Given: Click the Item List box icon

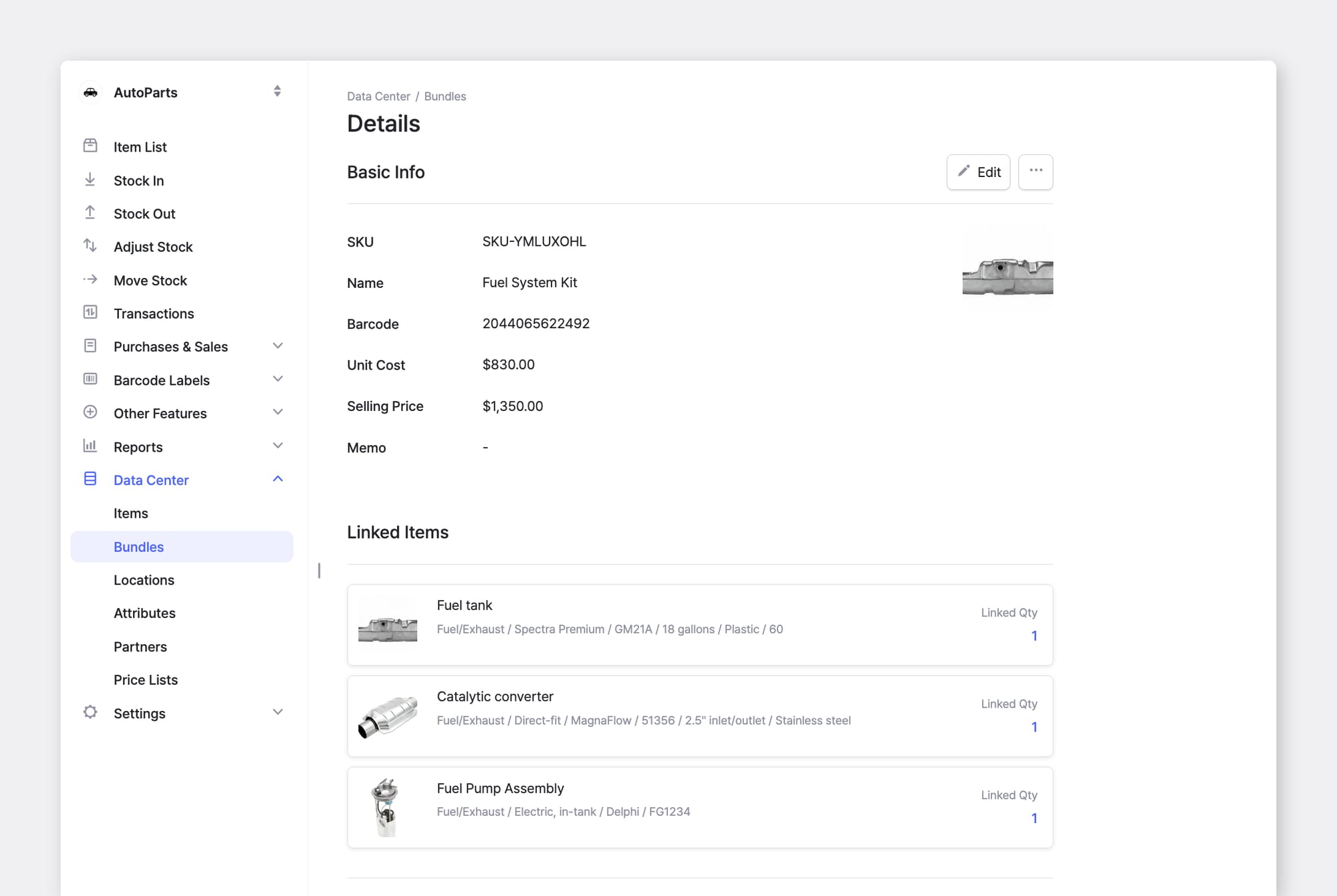Looking at the screenshot, I should pos(90,146).
